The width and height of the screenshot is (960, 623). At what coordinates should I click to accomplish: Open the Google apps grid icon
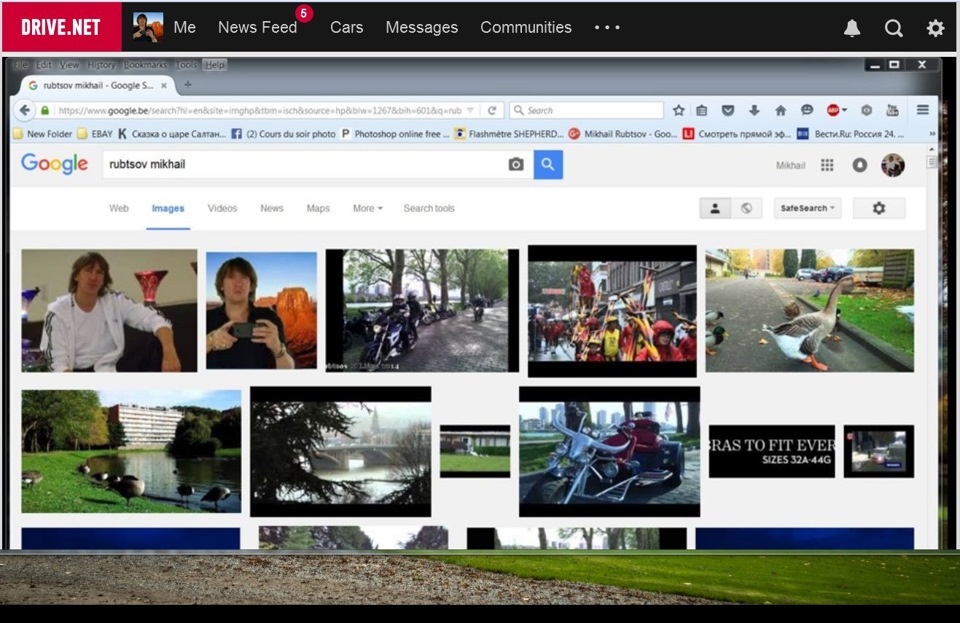coord(827,165)
